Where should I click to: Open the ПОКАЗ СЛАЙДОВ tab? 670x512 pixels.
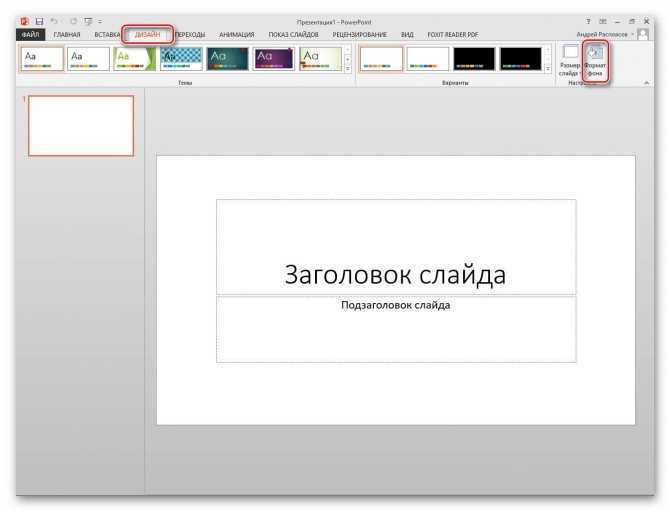pyautogui.click(x=294, y=35)
